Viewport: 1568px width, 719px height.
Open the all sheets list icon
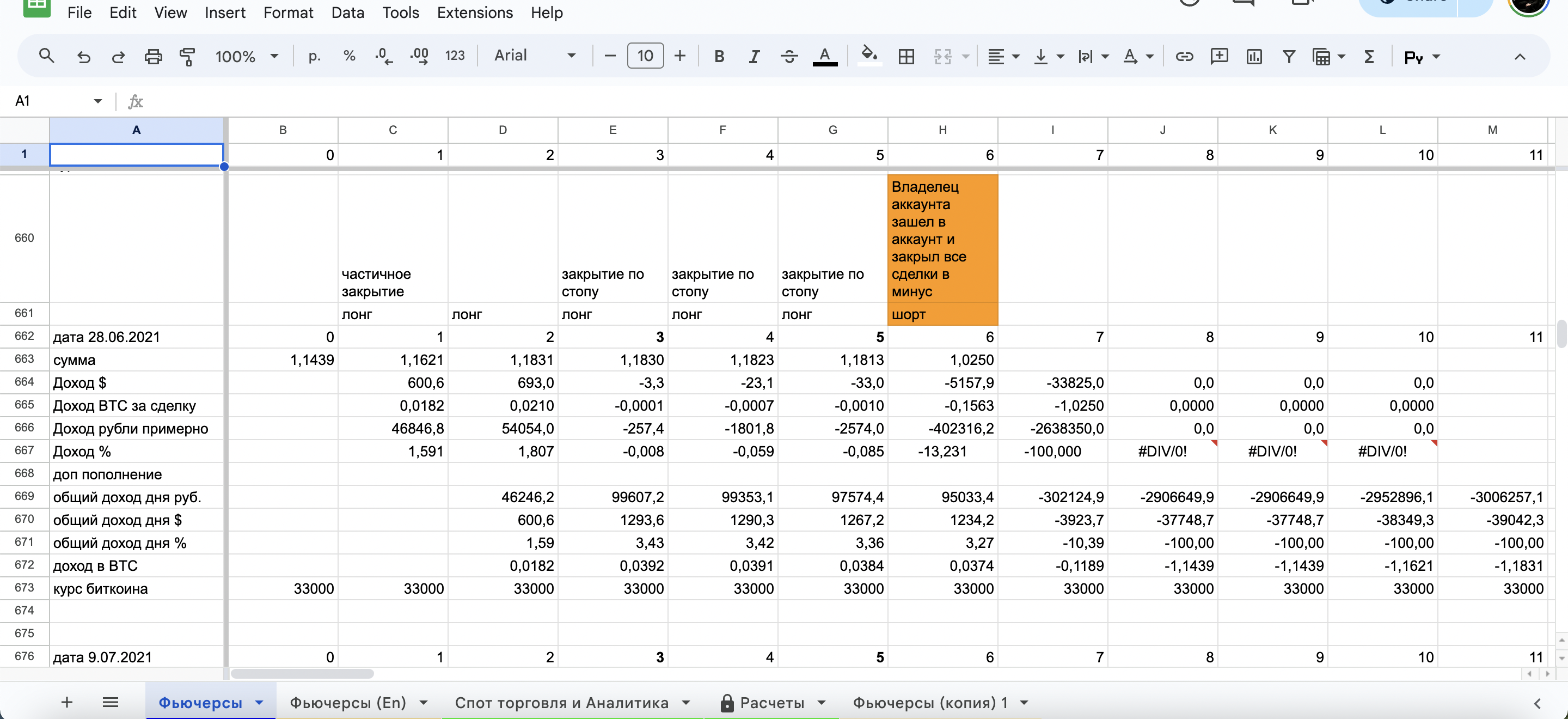[110, 702]
